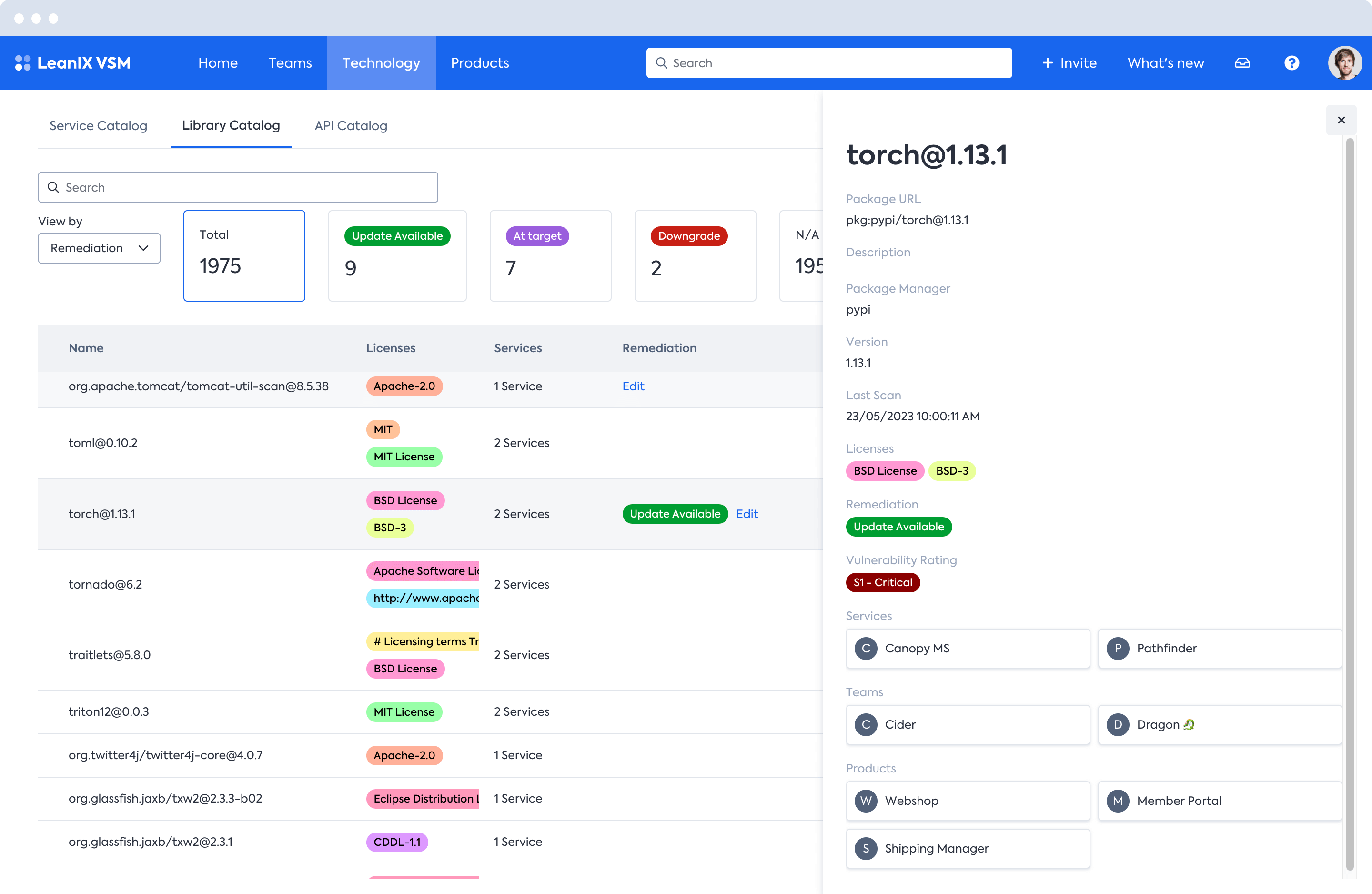This screenshot has width=1372, height=894.
Task: Click the CDDL-1.1 license tag
Action: [x=397, y=842]
